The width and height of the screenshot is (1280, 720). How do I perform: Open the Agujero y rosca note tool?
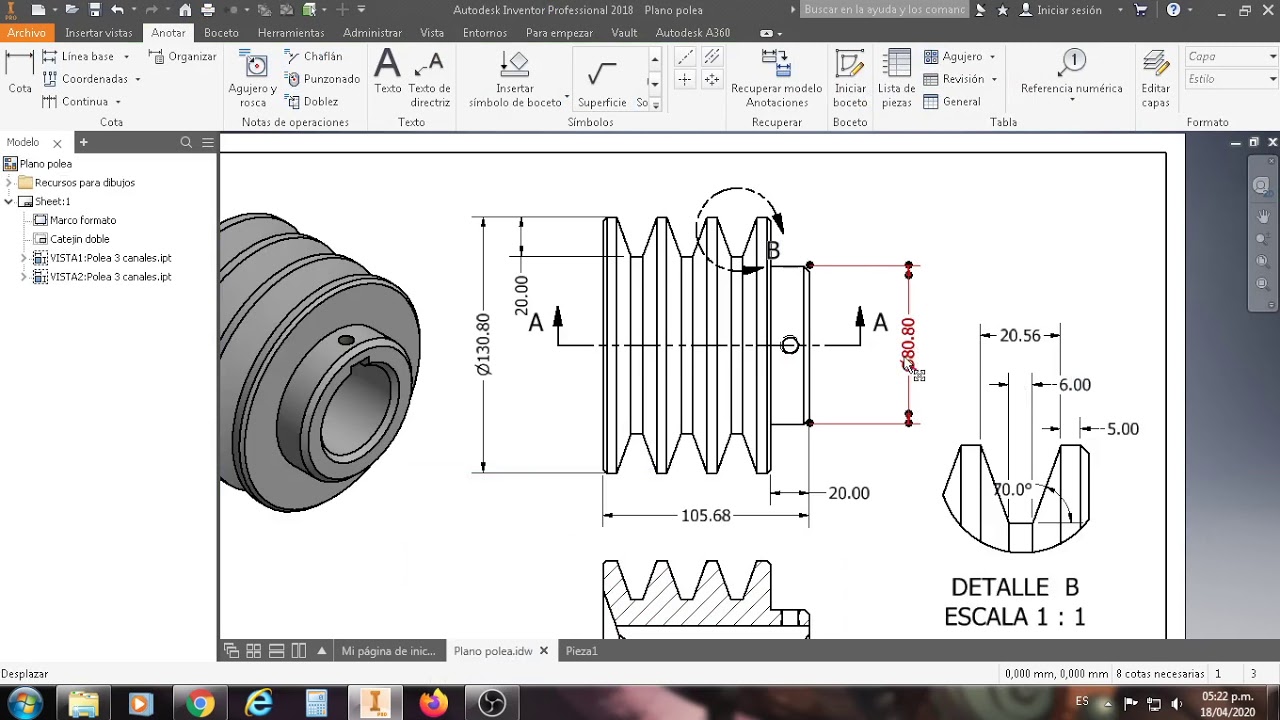pos(253,79)
